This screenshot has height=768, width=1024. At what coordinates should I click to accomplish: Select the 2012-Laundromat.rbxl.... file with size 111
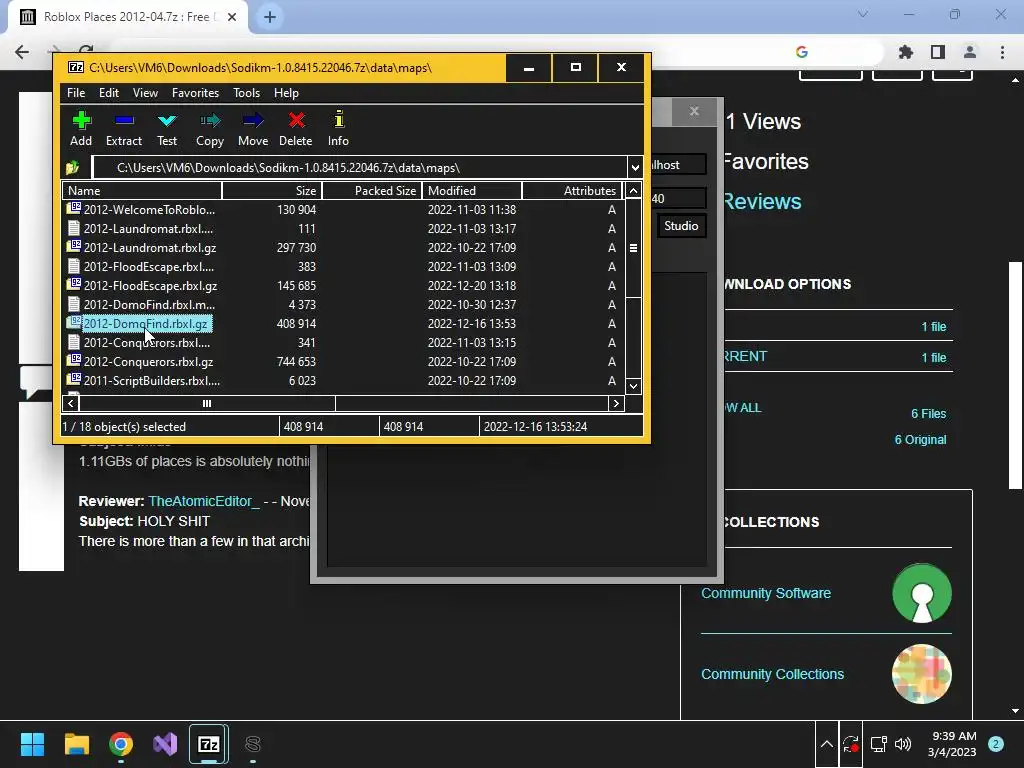(343, 229)
